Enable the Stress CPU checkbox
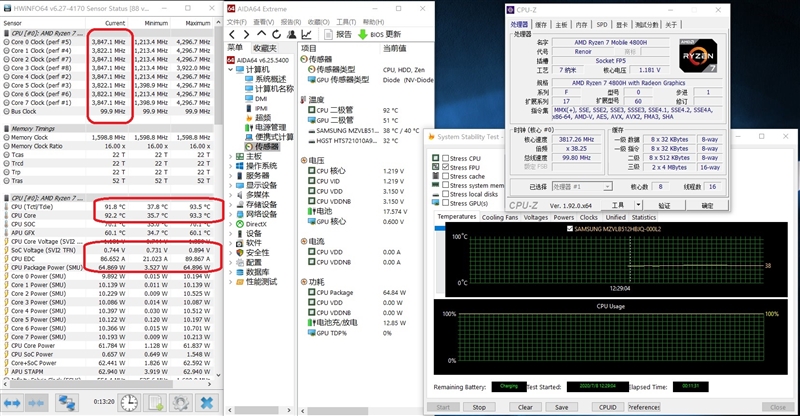 (445, 158)
